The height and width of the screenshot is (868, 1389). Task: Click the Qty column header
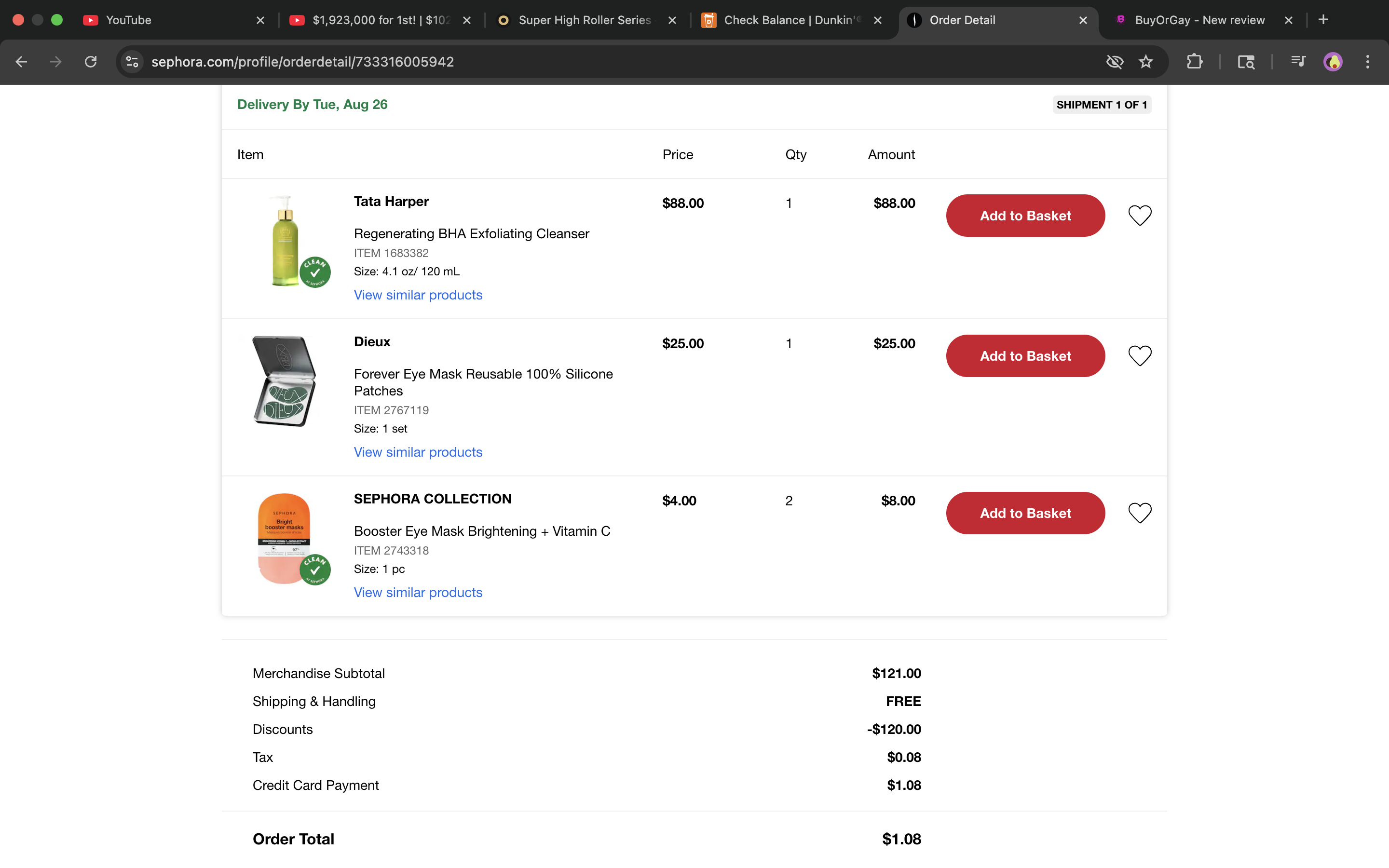click(795, 154)
